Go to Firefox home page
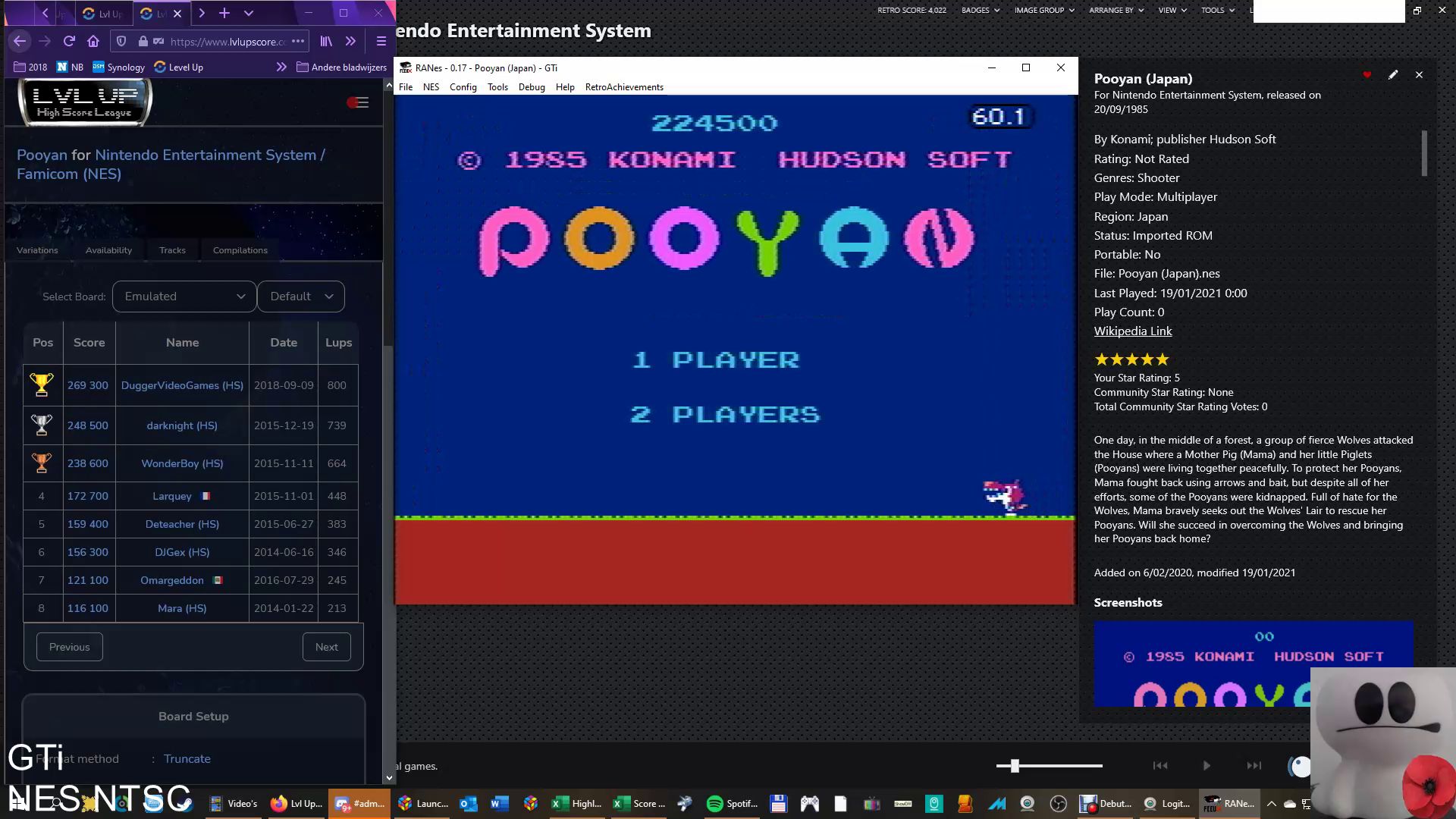Screen dimensions: 1456x819 pos(93,42)
